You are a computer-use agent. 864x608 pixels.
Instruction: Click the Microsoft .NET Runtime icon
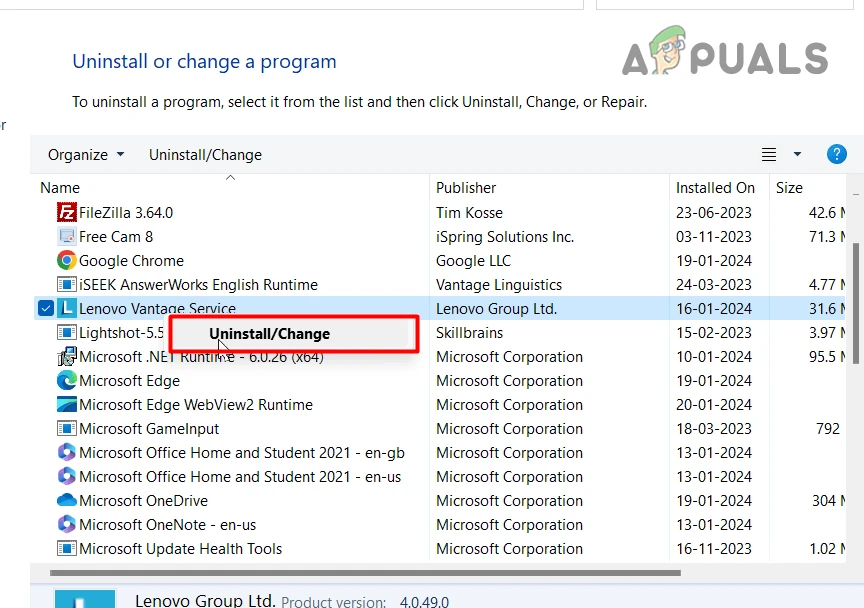tap(67, 357)
